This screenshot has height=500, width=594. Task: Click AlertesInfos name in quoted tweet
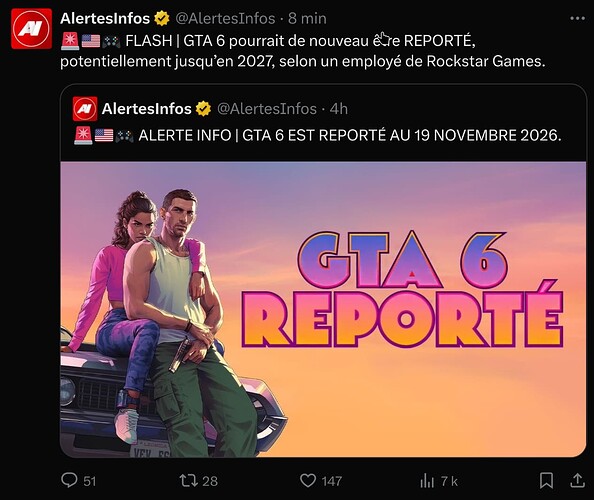147,109
